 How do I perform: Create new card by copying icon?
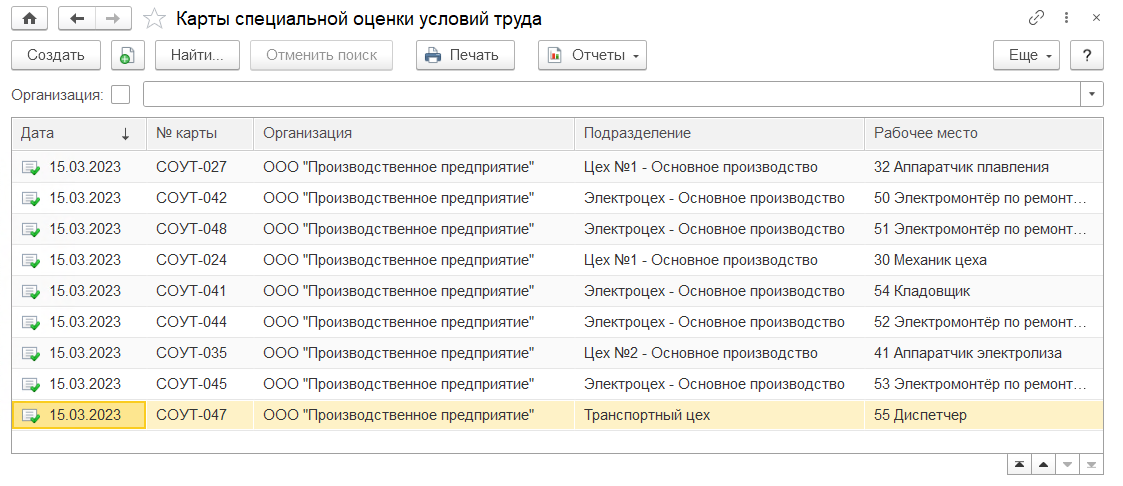128,55
